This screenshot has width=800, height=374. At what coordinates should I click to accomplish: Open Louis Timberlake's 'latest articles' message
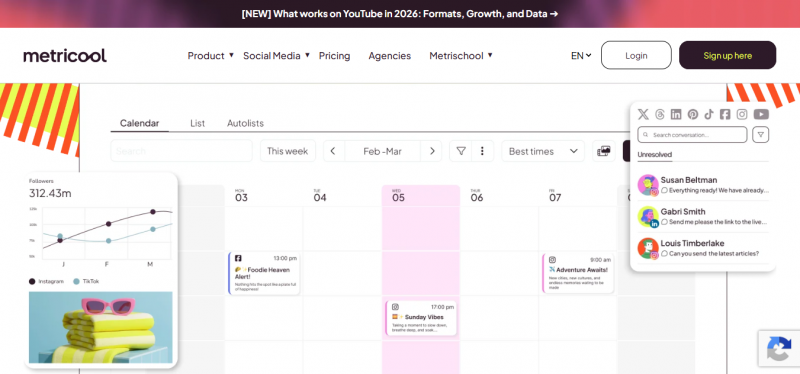point(710,254)
